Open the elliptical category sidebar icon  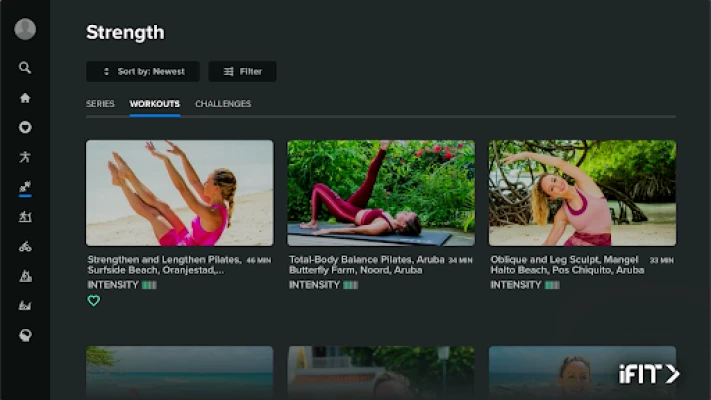[x=25, y=276]
